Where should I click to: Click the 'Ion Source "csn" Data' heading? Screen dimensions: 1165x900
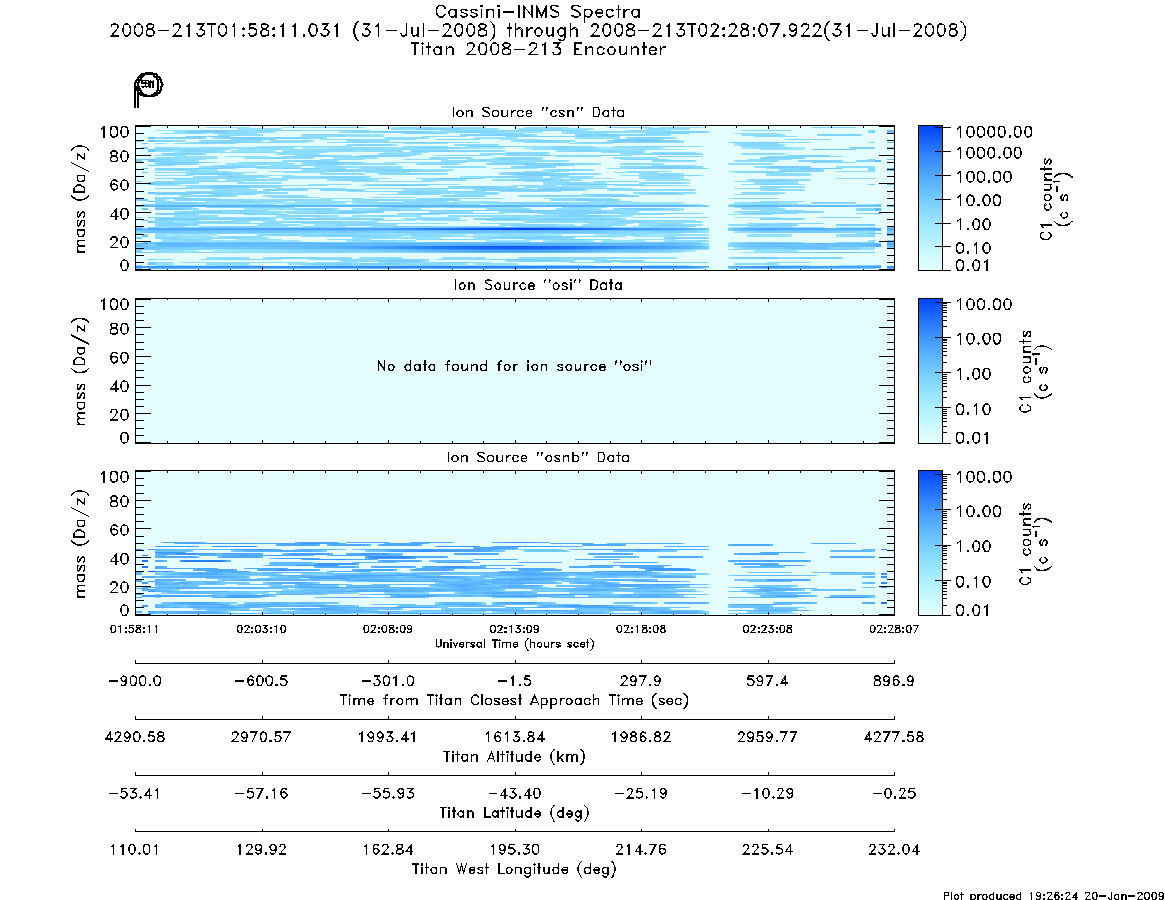tap(538, 112)
